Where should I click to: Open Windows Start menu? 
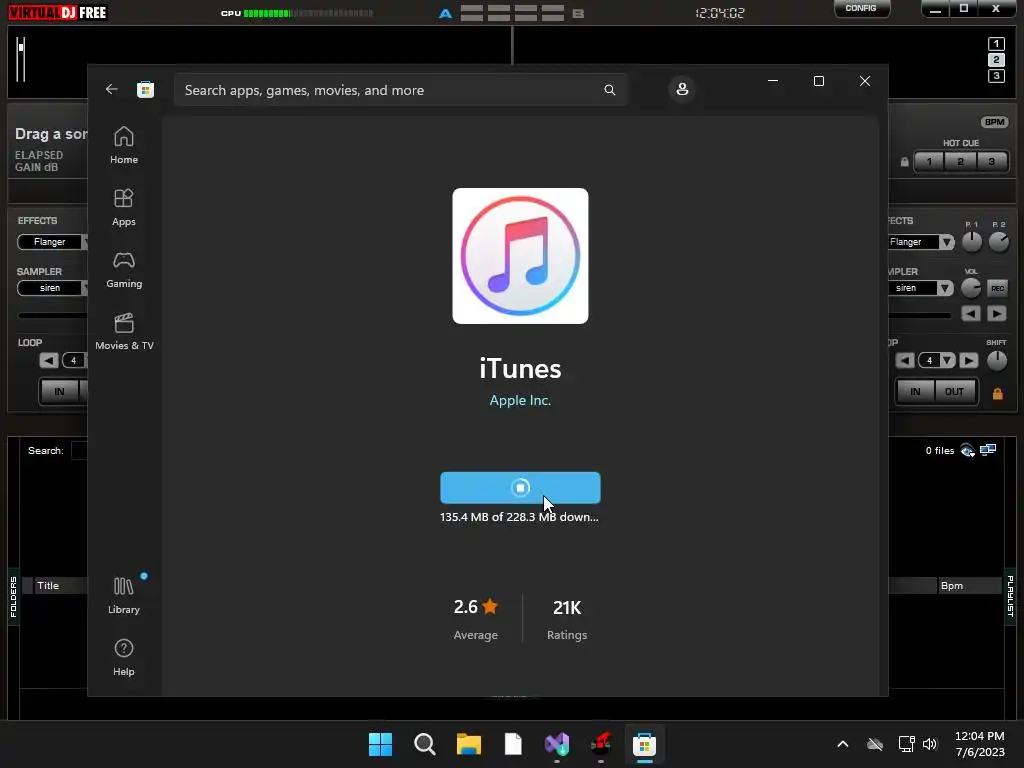point(380,744)
